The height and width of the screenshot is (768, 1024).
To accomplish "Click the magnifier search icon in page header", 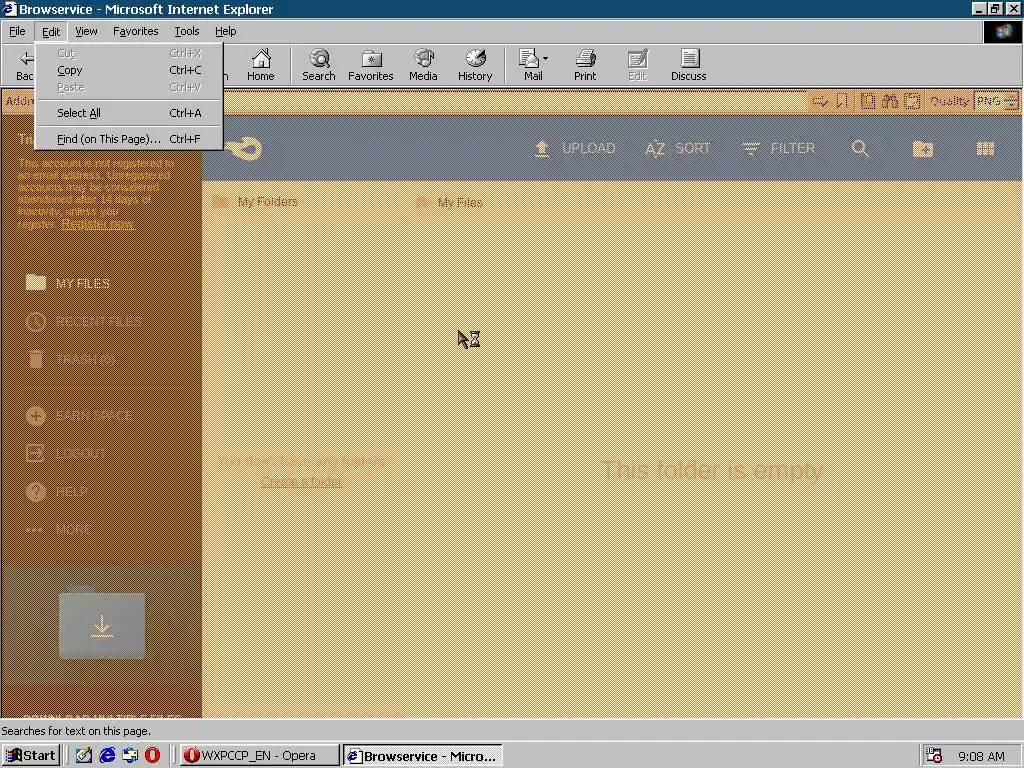I will click(860, 149).
